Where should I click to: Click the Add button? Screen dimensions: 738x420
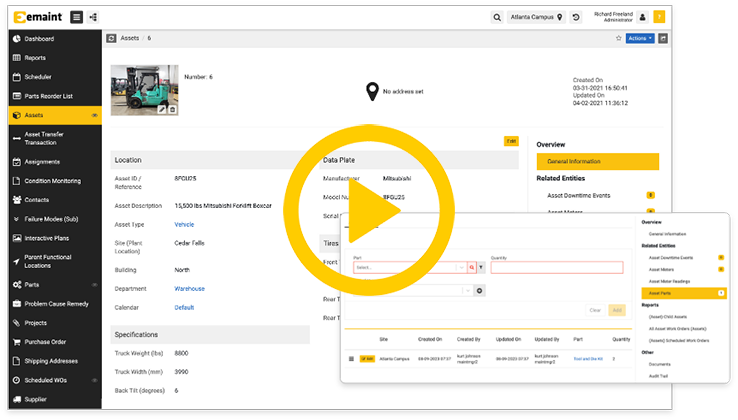click(617, 310)
